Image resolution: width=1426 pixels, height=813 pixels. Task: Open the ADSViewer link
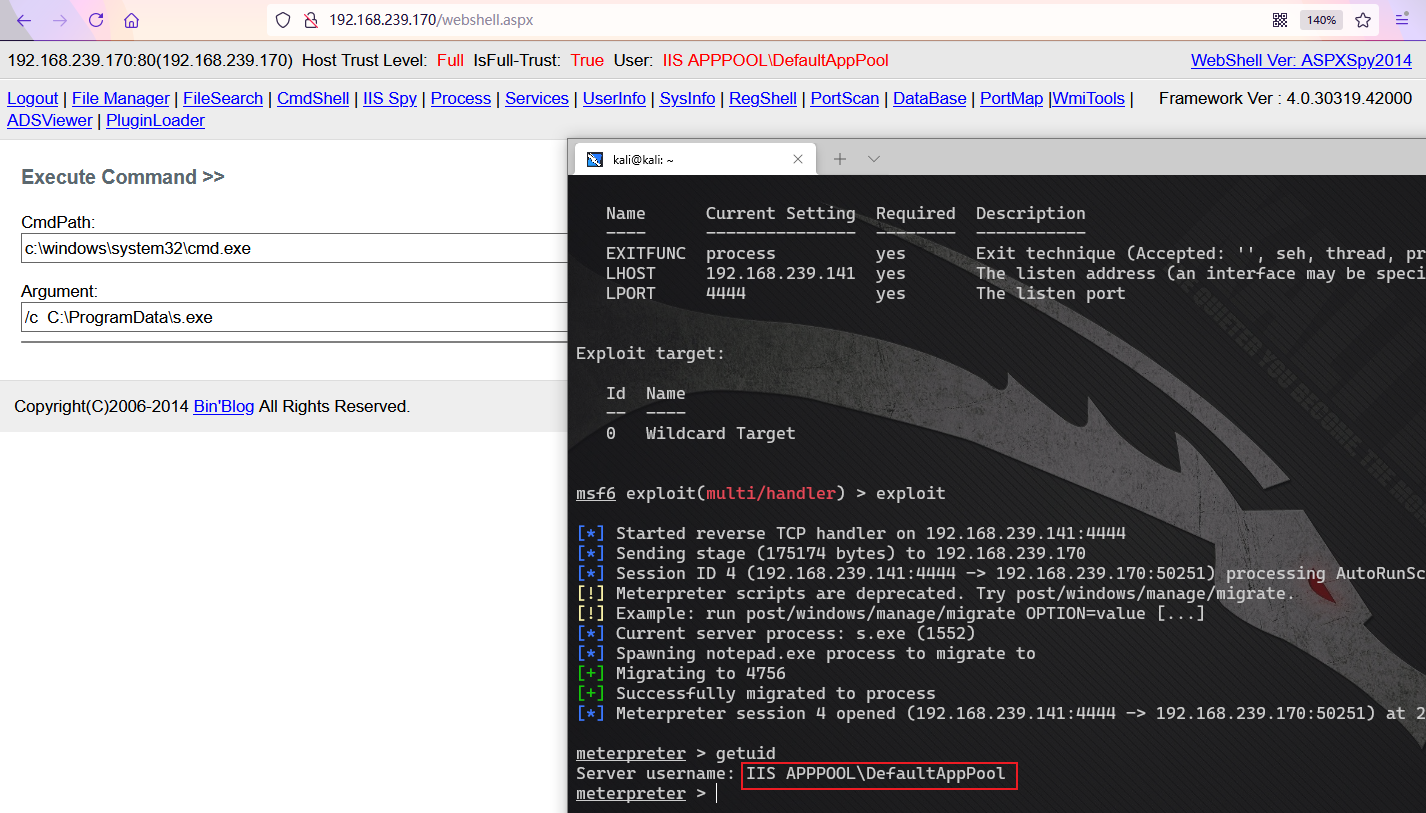click(50, 120)
